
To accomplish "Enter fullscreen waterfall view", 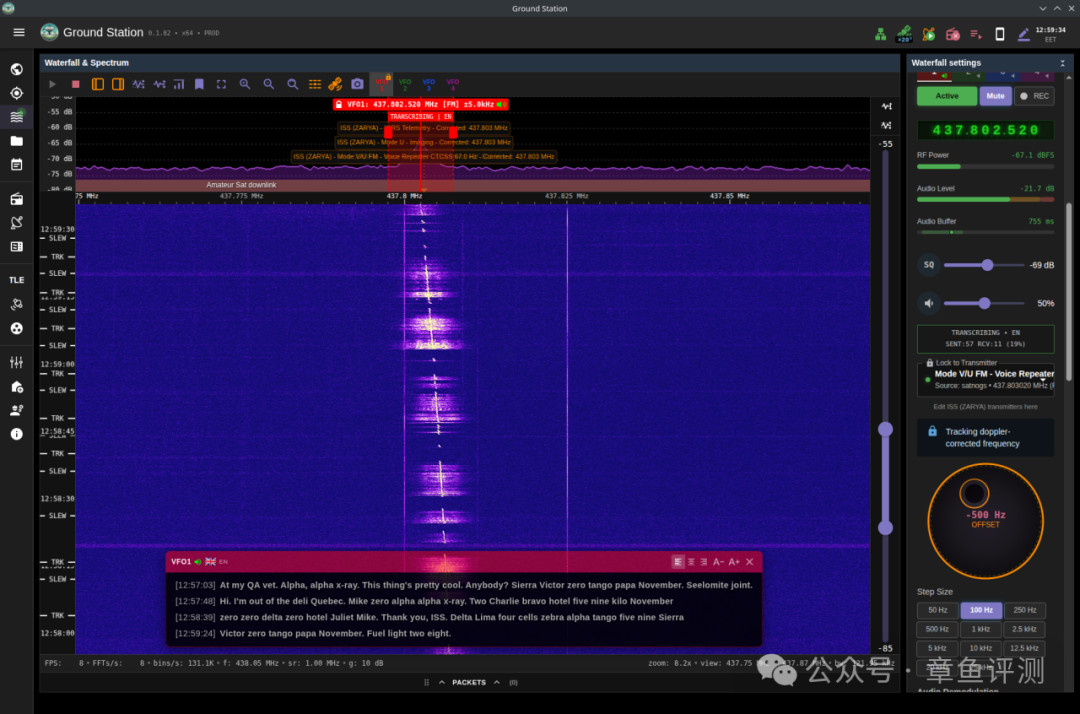I will (221, 84).
